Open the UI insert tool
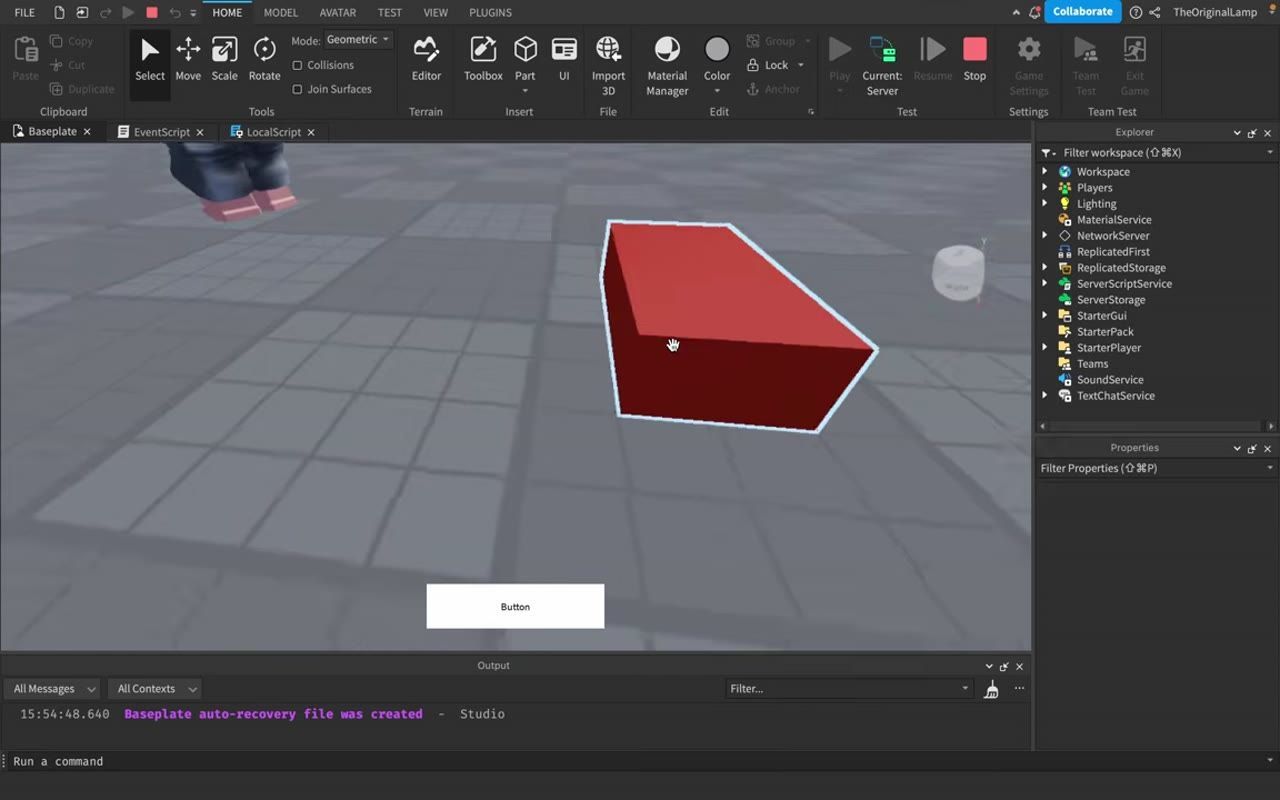The image size is (1280, 800). 564,60
